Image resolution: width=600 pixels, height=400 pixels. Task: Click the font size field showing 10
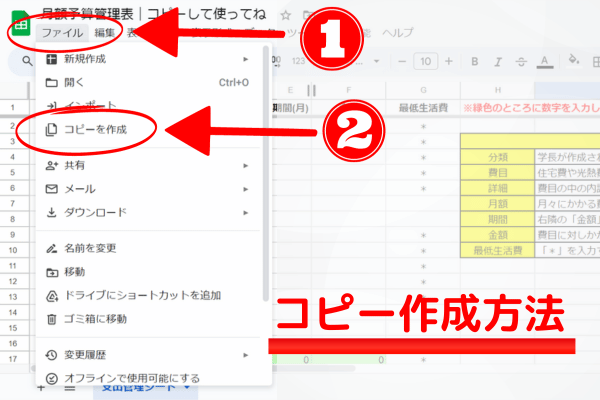click(426, 61)
